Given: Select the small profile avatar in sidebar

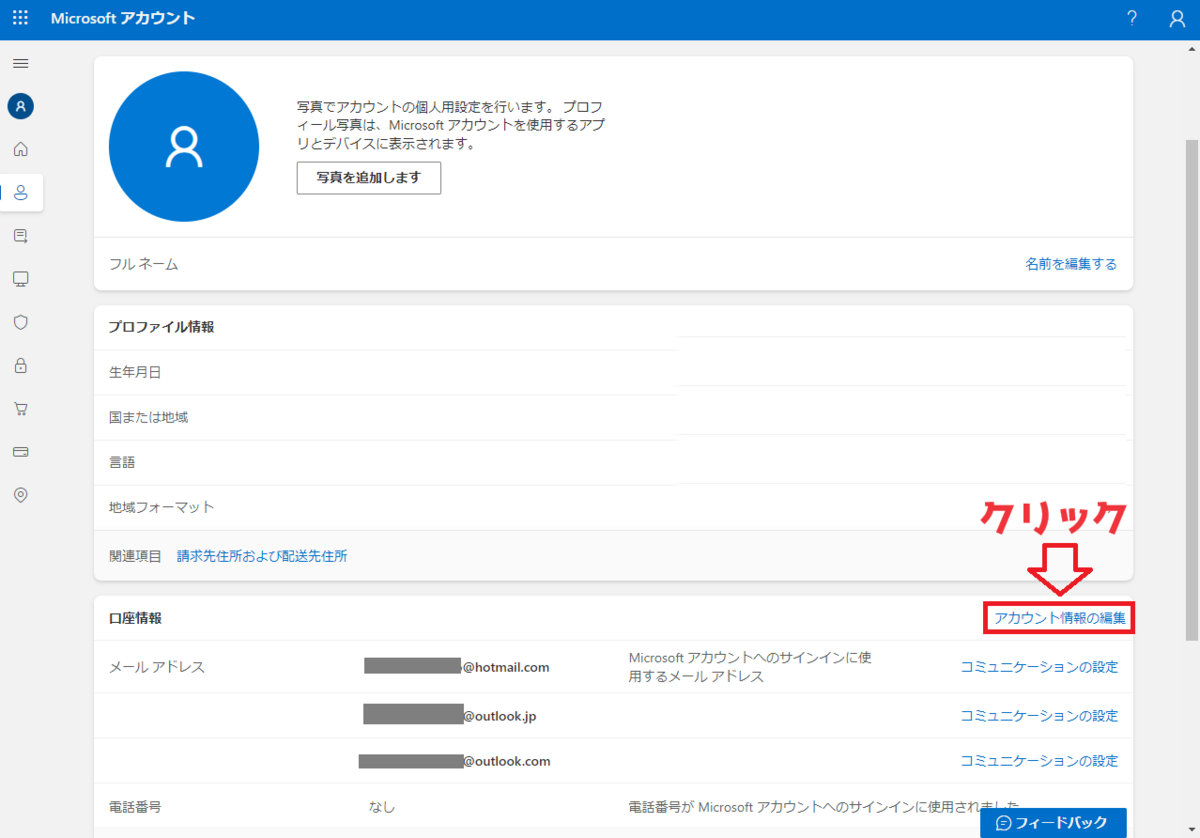Looking at the screenshot, I should (20, 105).
